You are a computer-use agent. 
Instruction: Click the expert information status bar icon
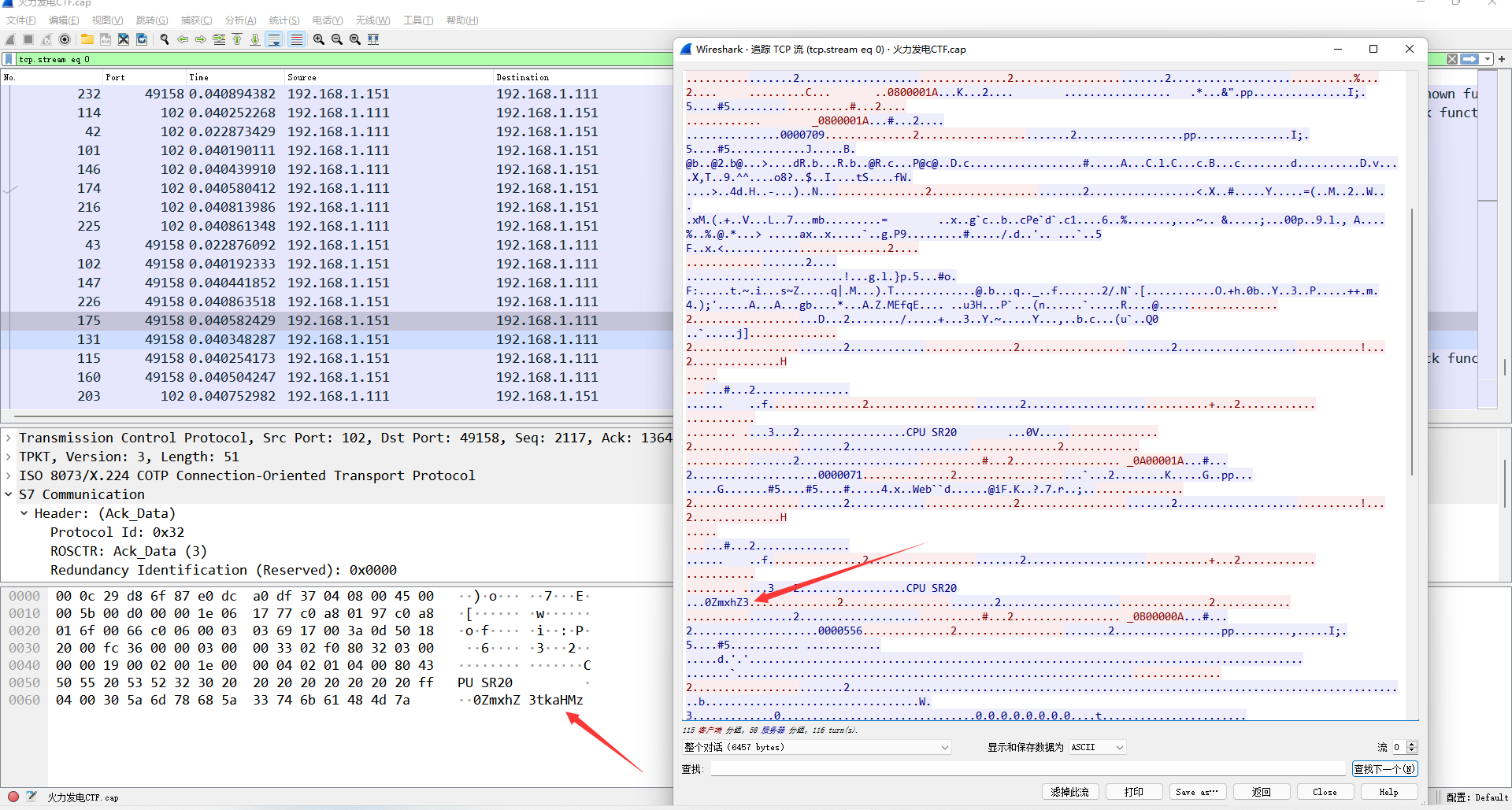(x=13, y=797)
